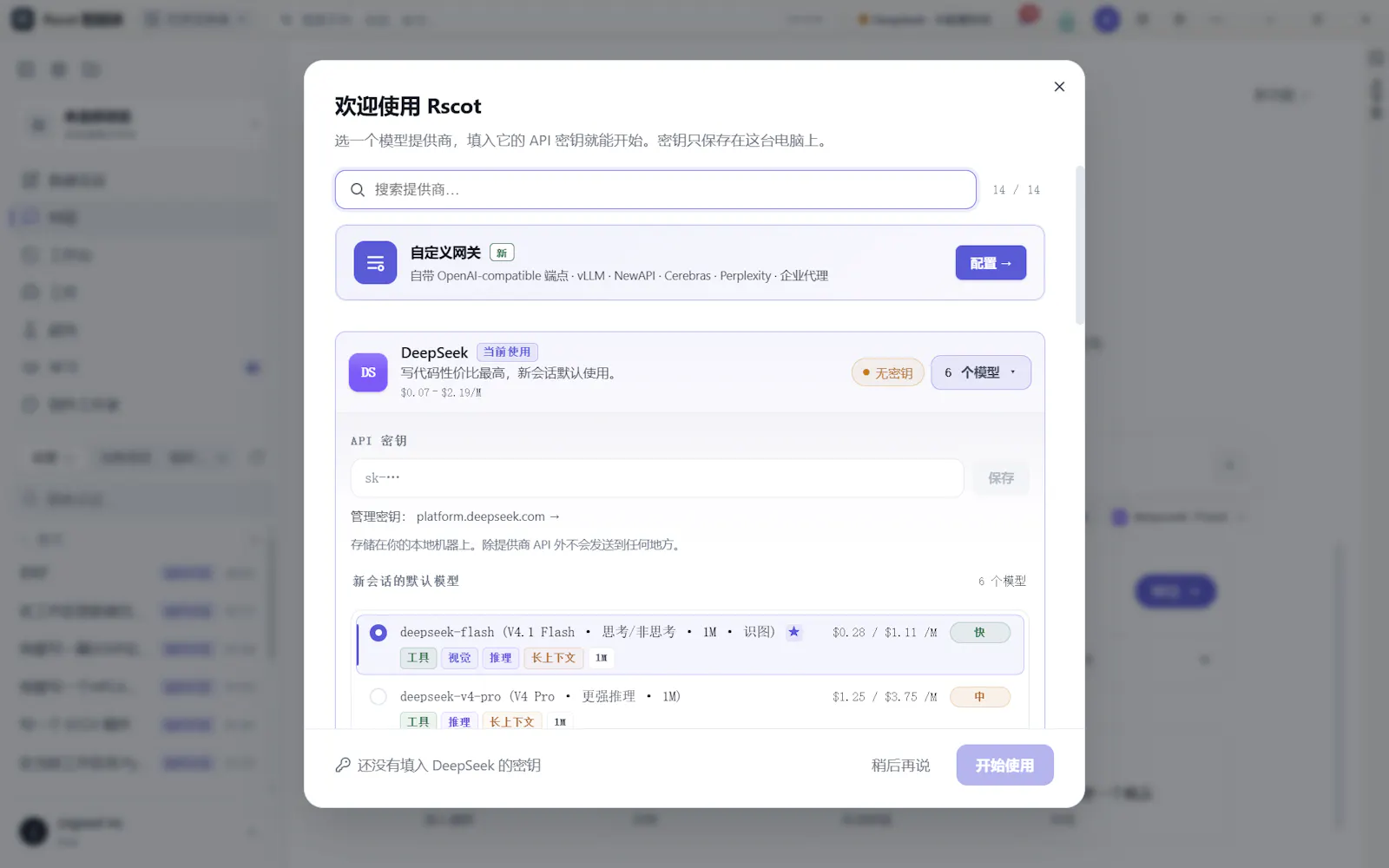Image resolution: width=1389 pixels, height=868 pixels.
Task: Expand the 6 models dropdown
Action: 981,372
